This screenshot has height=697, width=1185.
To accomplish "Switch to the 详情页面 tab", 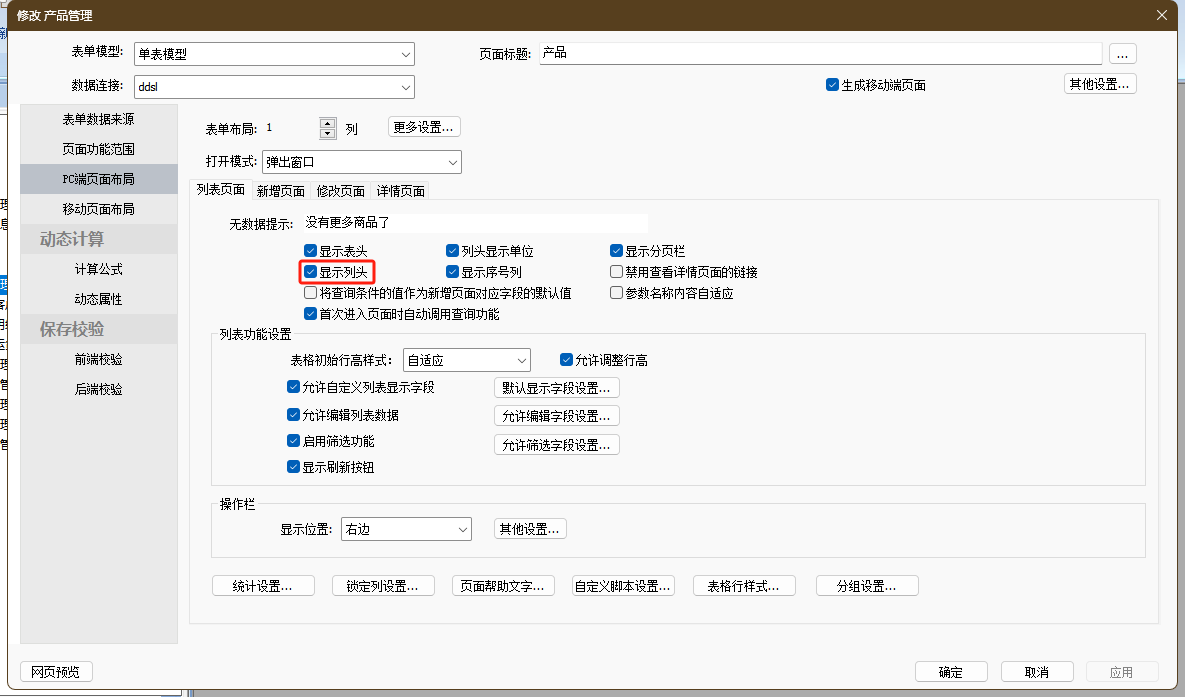I will click(400, 191).
